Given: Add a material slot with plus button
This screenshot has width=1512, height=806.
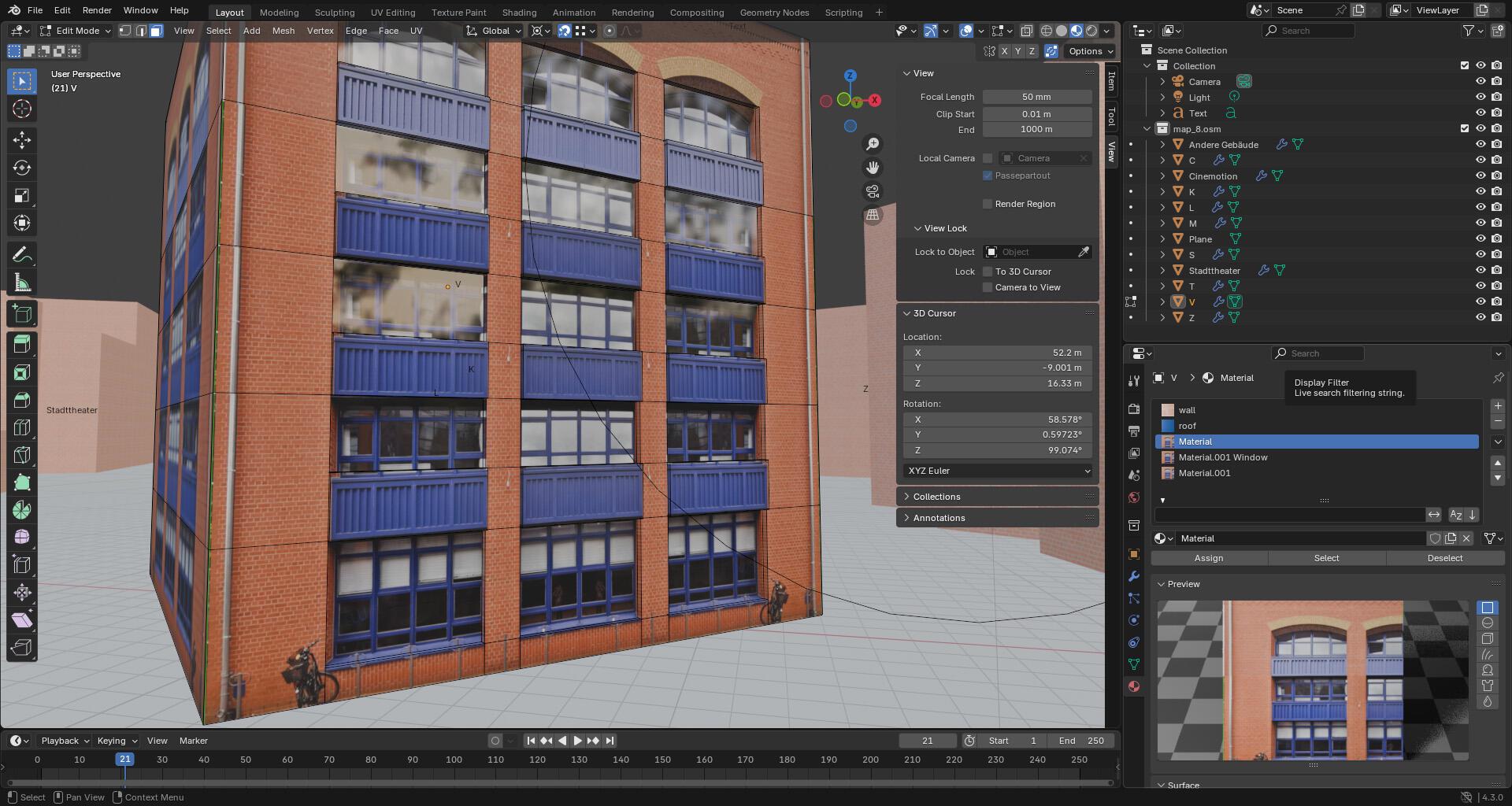Looking at the screenshot, I should pos(1497,406).
